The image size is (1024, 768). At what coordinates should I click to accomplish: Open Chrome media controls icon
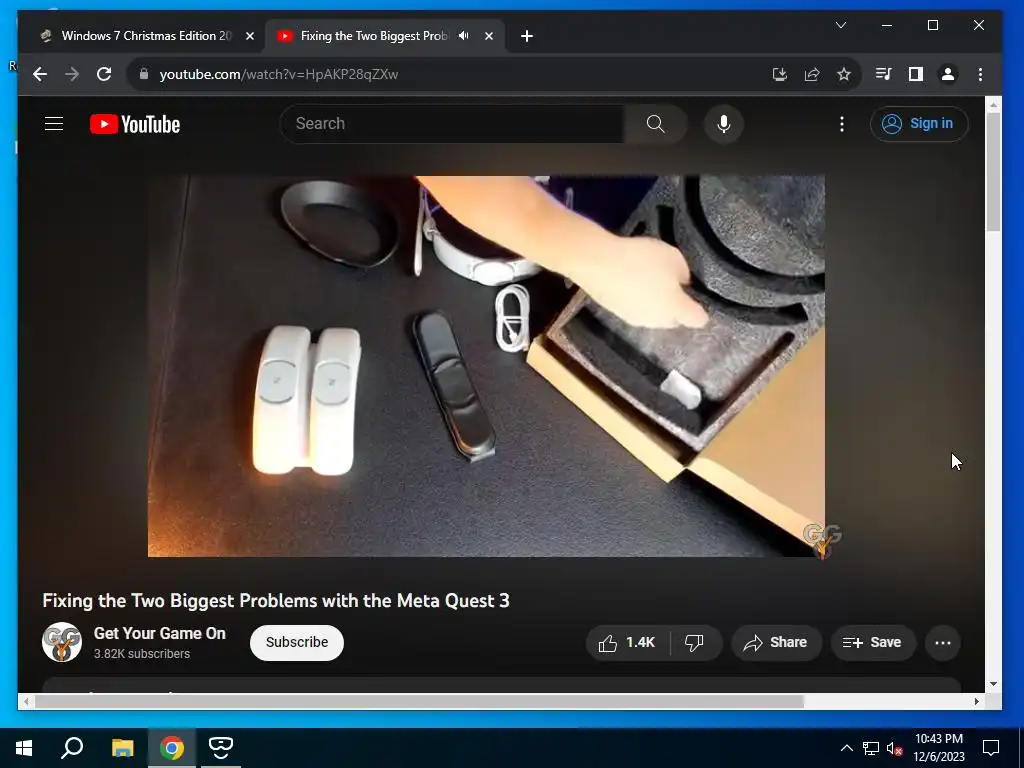[883, 74]
